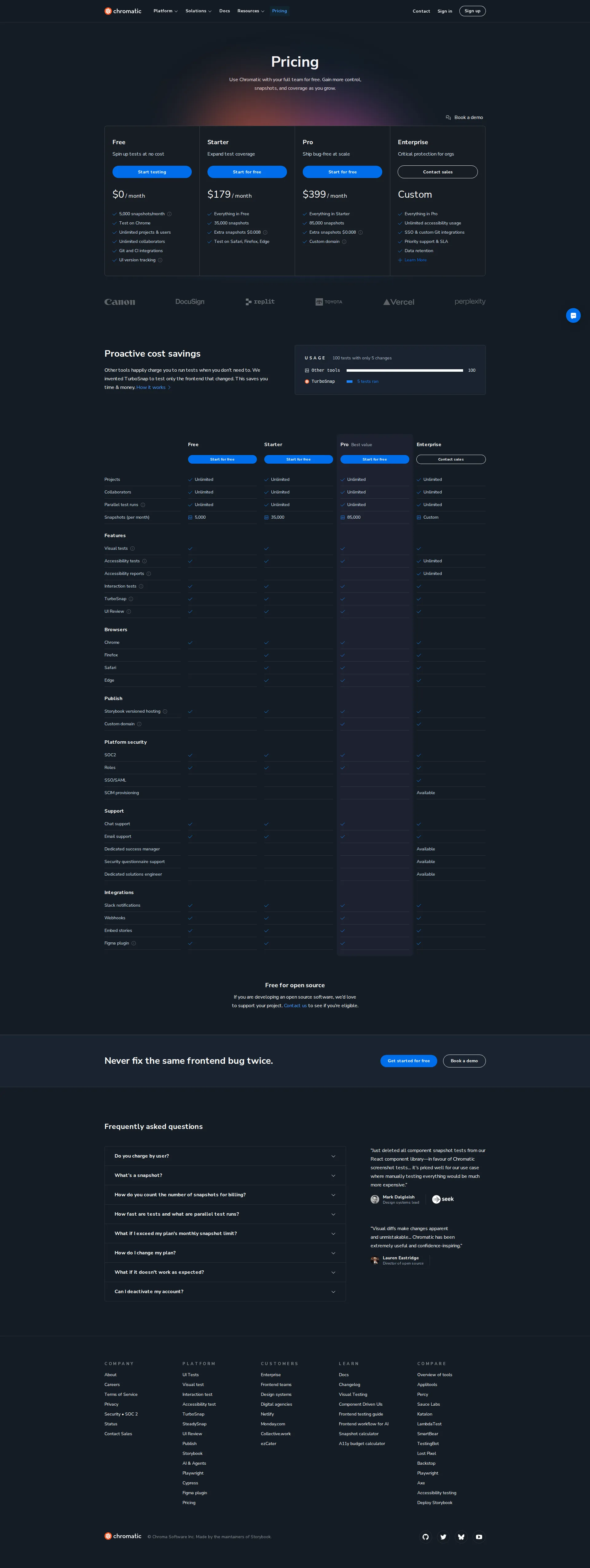Open the Platform dropdown menu
This screenshot has height=1568, width=590.
coord(165,11)
